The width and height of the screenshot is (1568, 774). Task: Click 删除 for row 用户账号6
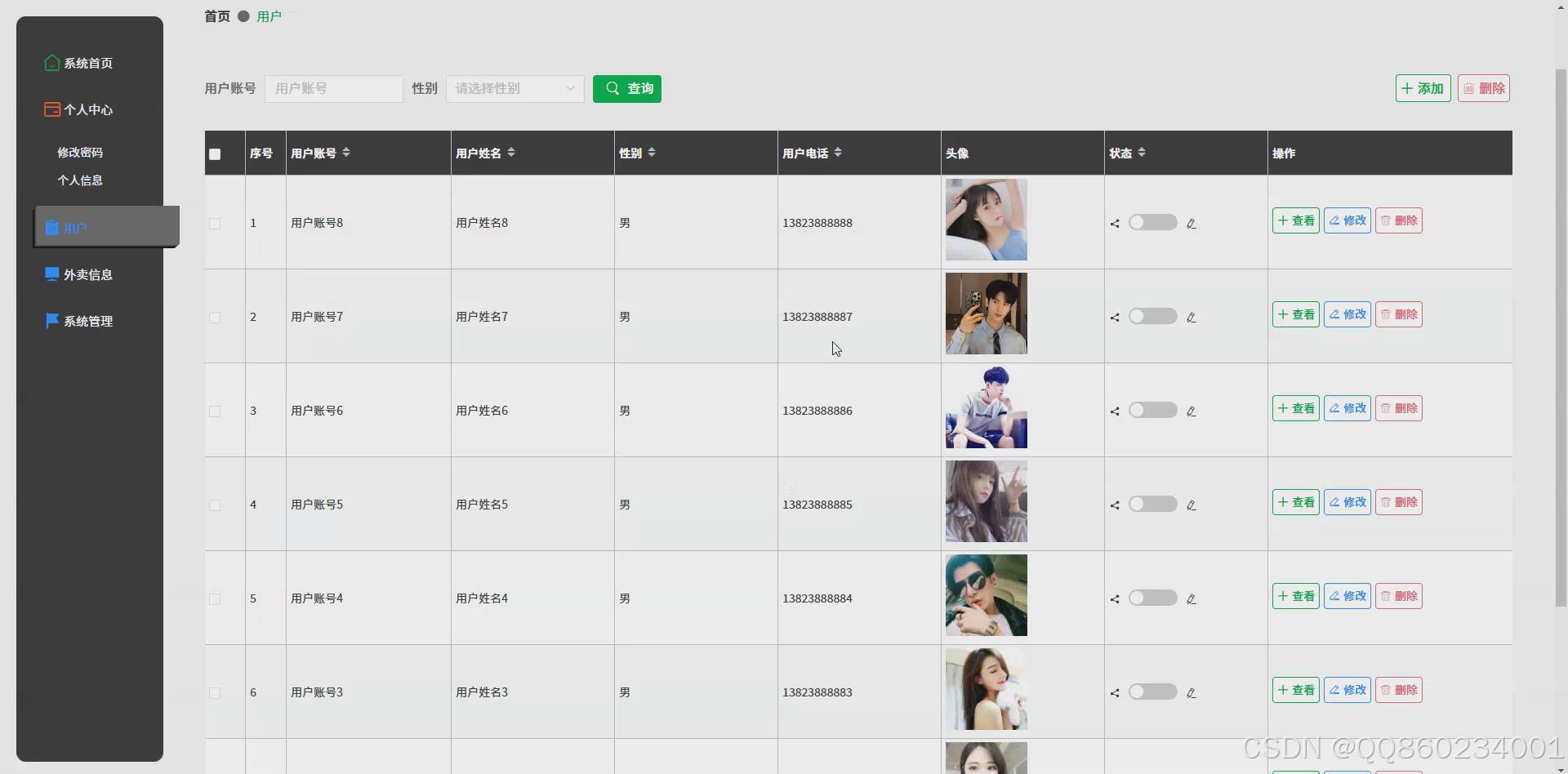1398,408
